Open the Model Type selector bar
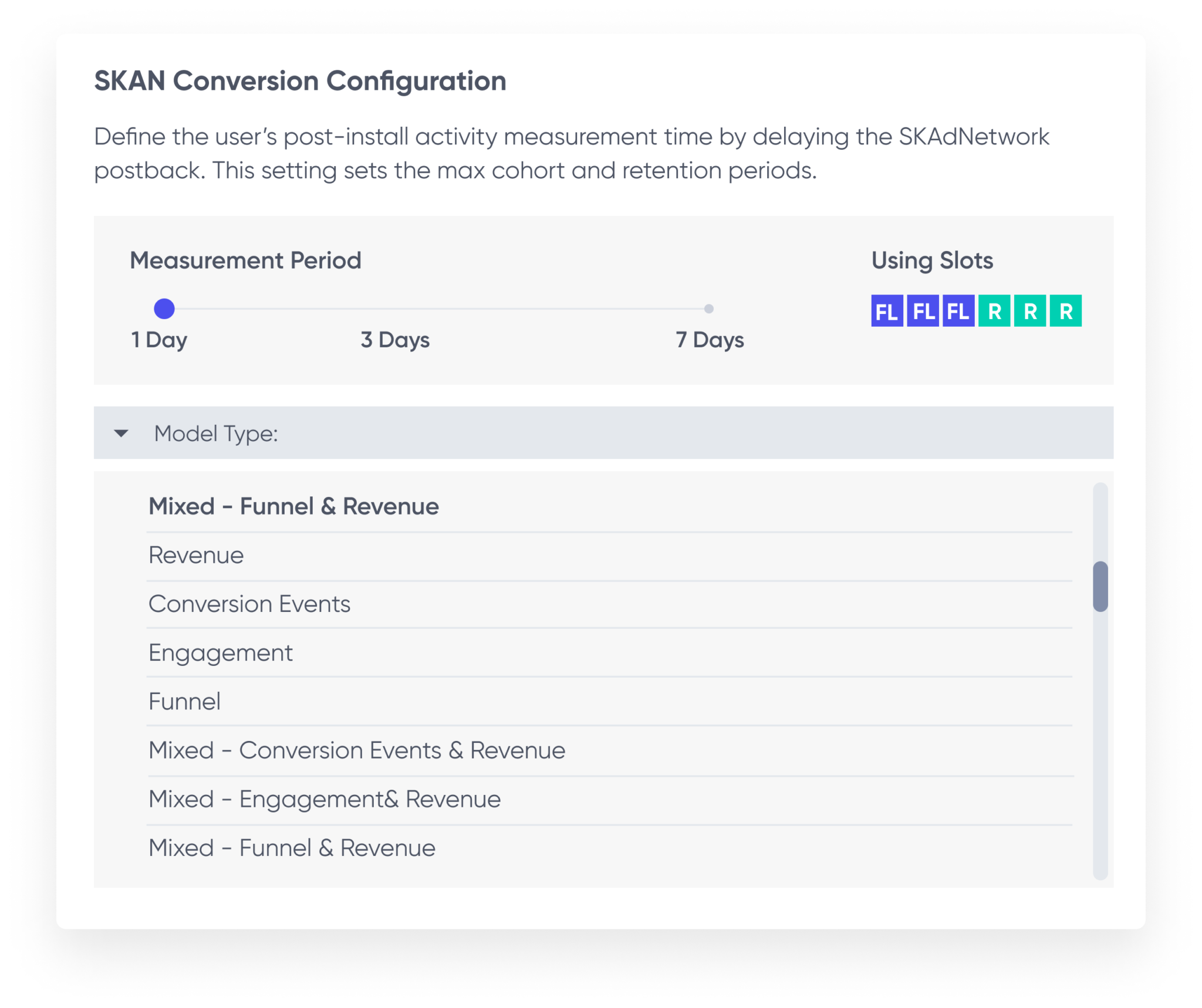Screen dimensions: 1202x1008 click(x=603, y=433)
